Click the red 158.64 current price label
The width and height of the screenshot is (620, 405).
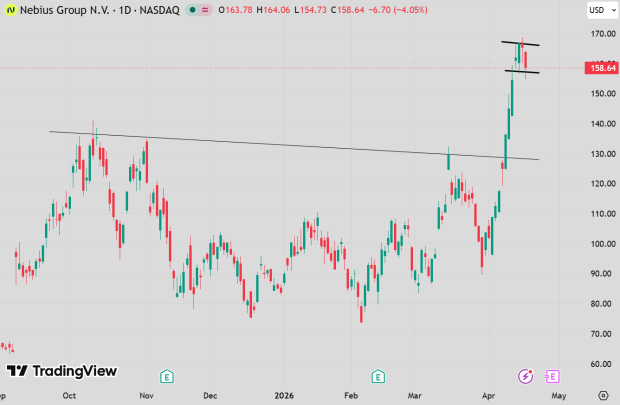pyautogui.click(x=602, y=69)
